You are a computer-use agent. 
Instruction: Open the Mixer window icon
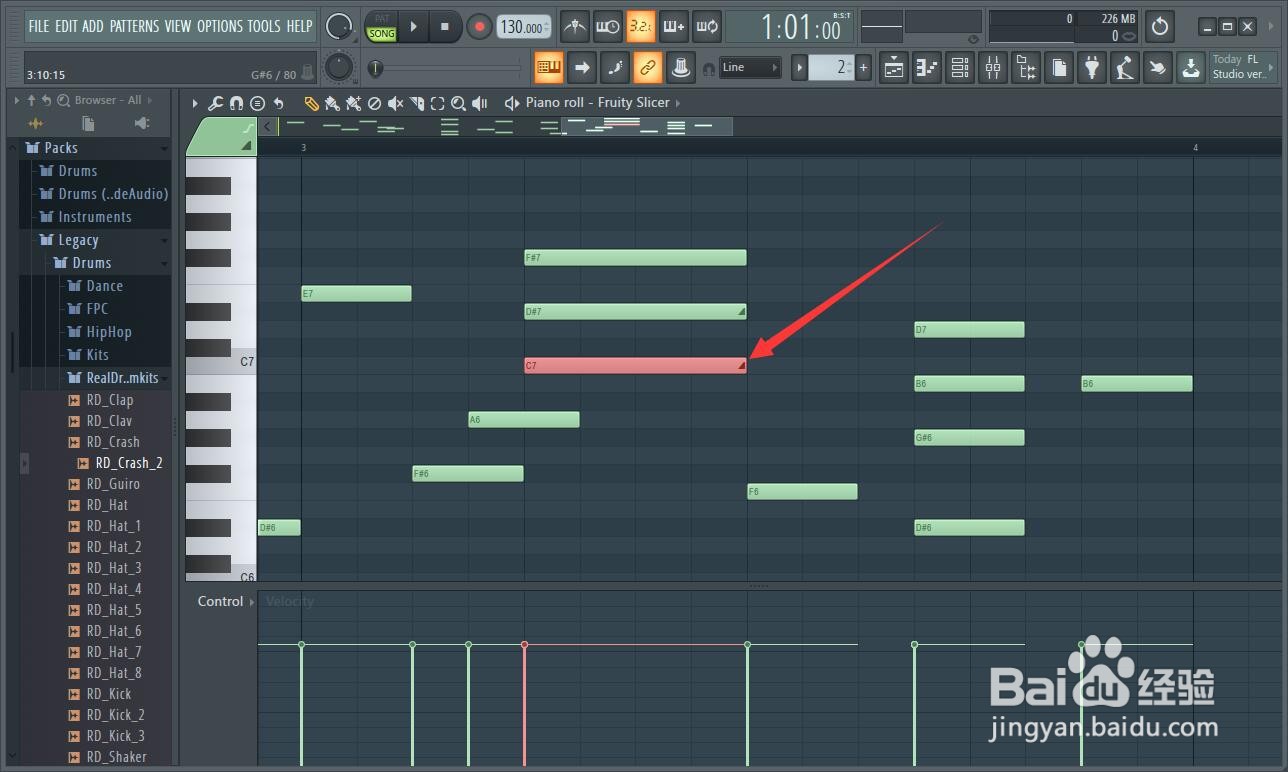(x=993, y=68)
